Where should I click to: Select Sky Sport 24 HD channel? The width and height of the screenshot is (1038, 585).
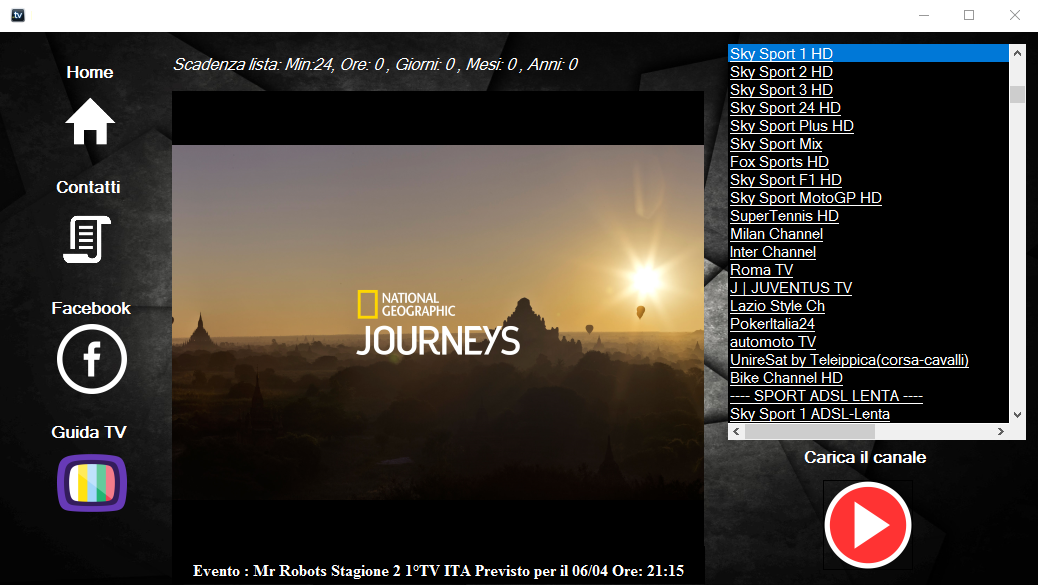coord(785,107)
